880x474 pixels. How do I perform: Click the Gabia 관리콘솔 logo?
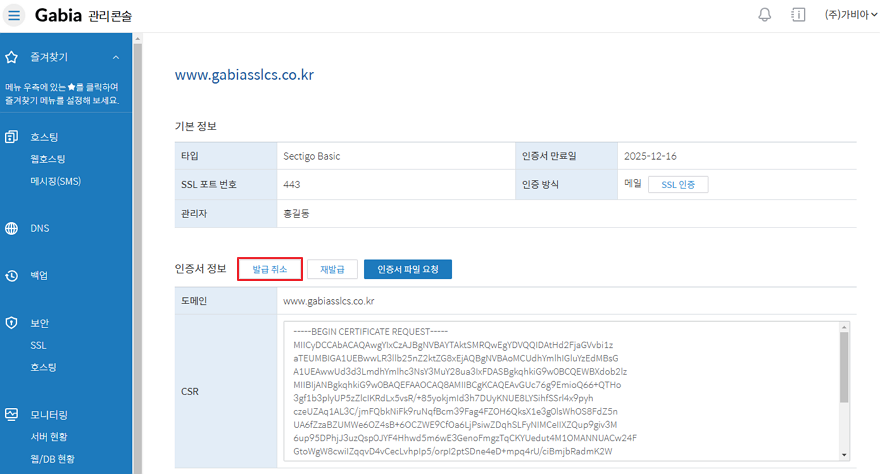pos(83,15)
